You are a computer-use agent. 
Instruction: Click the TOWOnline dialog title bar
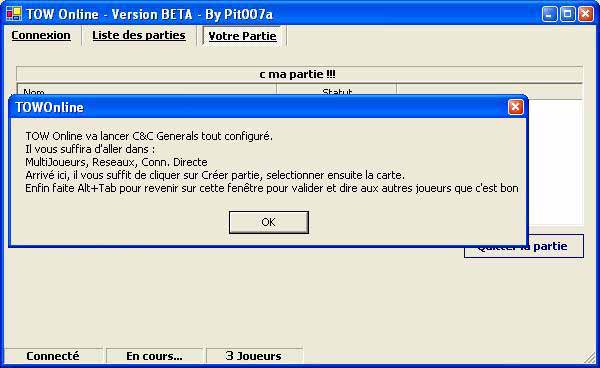[x=260, y=107]
